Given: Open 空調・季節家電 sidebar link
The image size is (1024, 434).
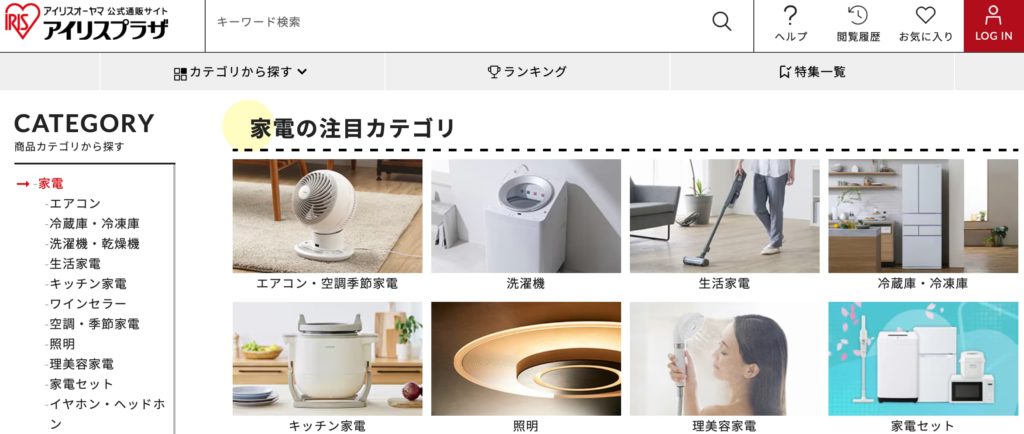Looking at the screenshot, I should coord(94,324).
